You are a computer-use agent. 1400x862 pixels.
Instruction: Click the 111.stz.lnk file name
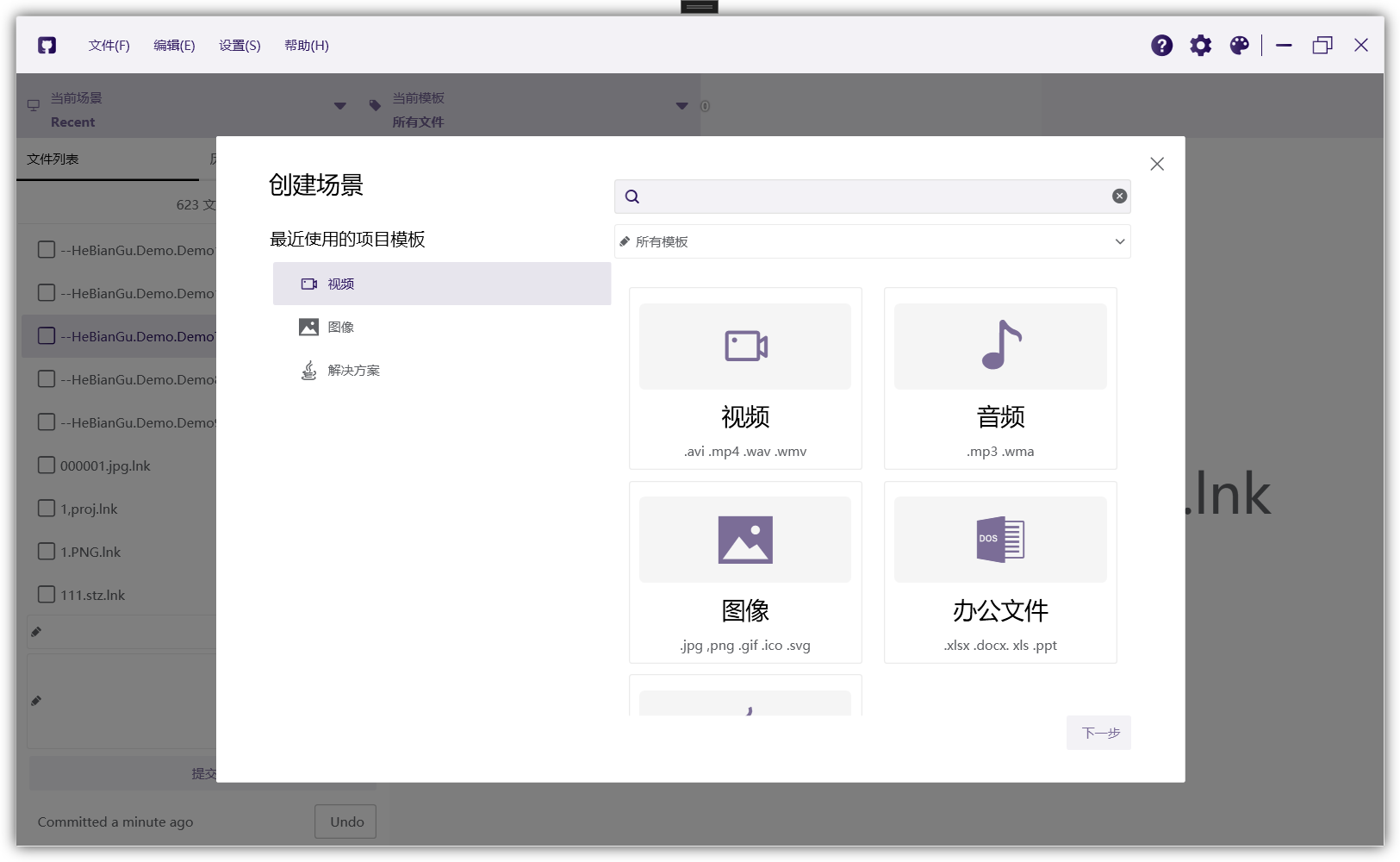(92, 595)
